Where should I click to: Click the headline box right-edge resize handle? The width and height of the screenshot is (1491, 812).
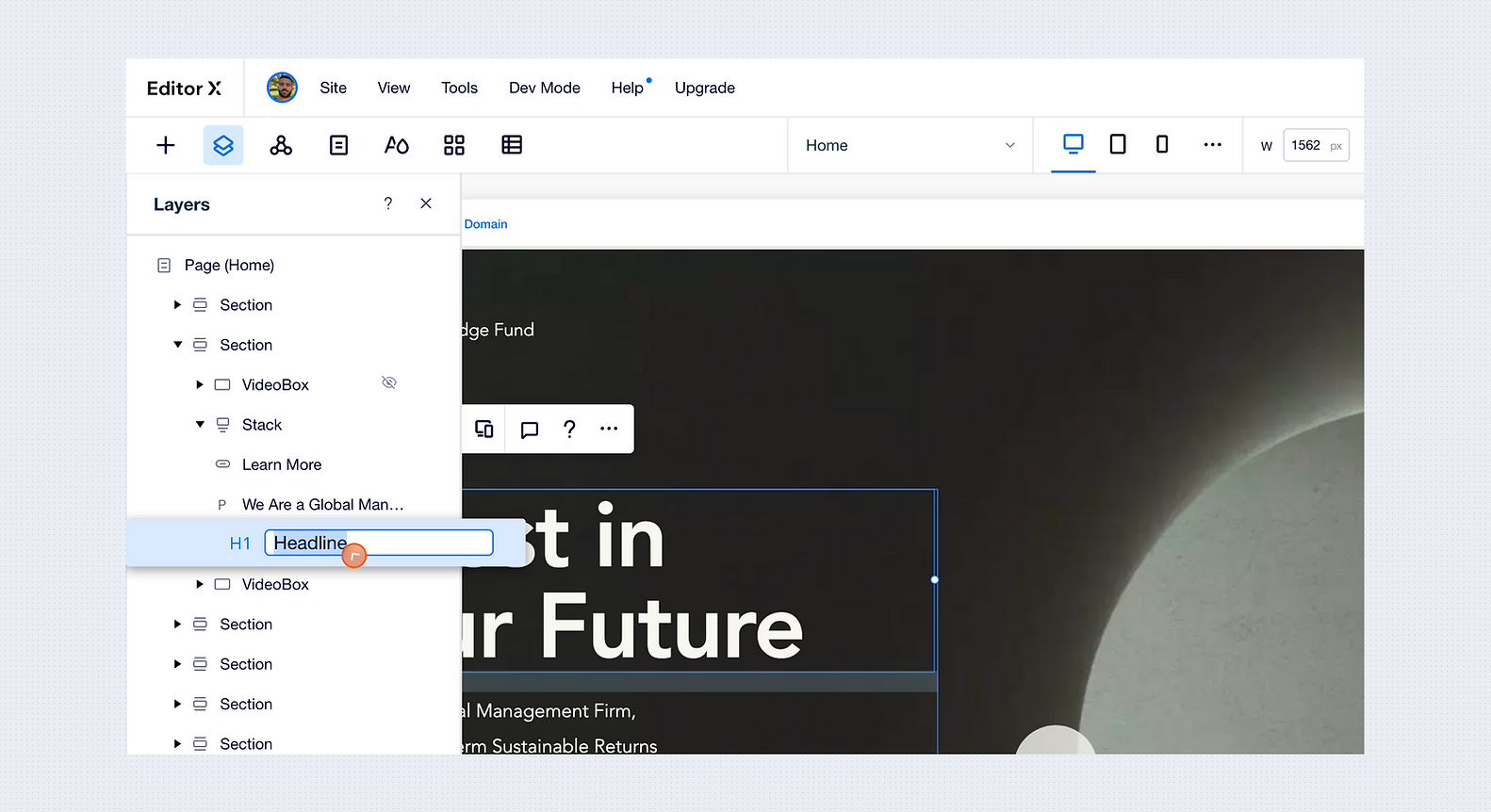coord(935,580)
